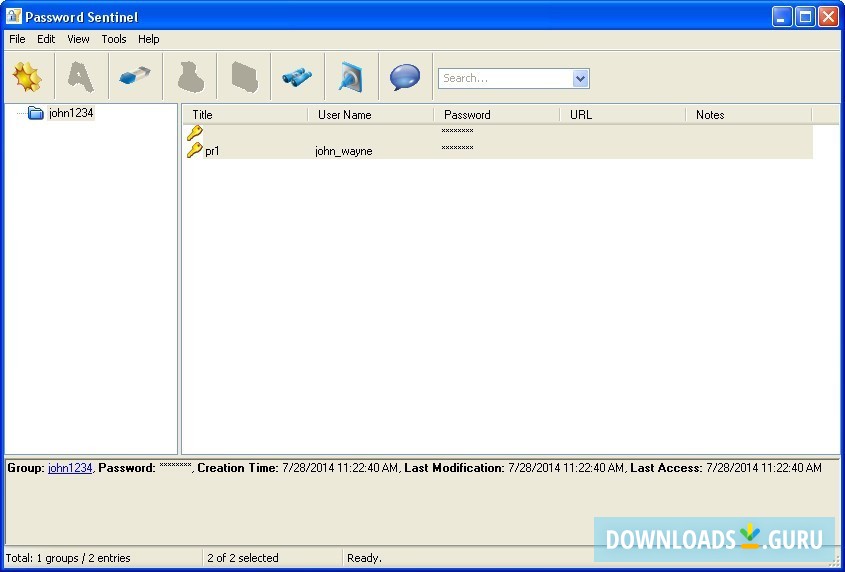Click the john_wayne user name cell
845x572 pixels.
[x=344, y=151]
